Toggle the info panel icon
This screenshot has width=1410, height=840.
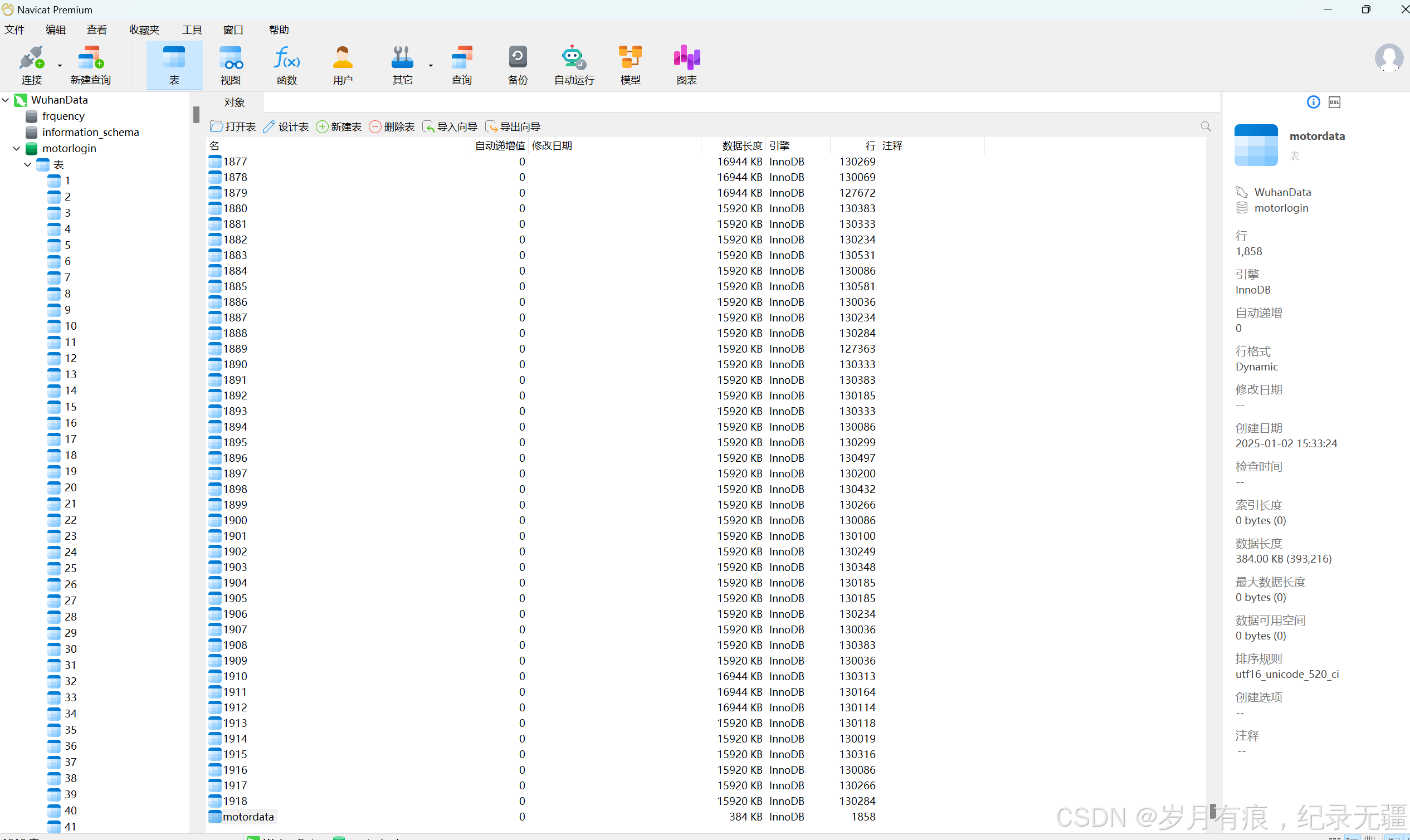pos(1313,102)
